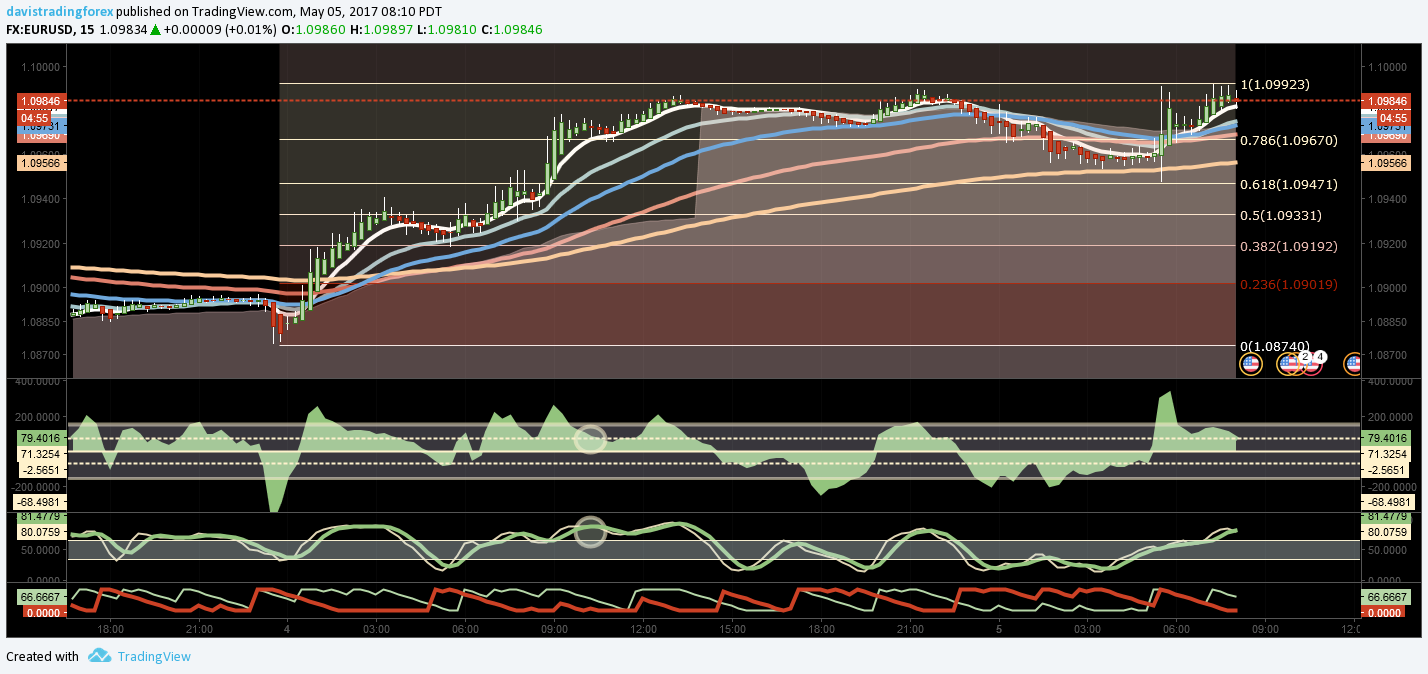
Task: Select the Fibonacci 1(1.09923) level label
Action: 1275,85
